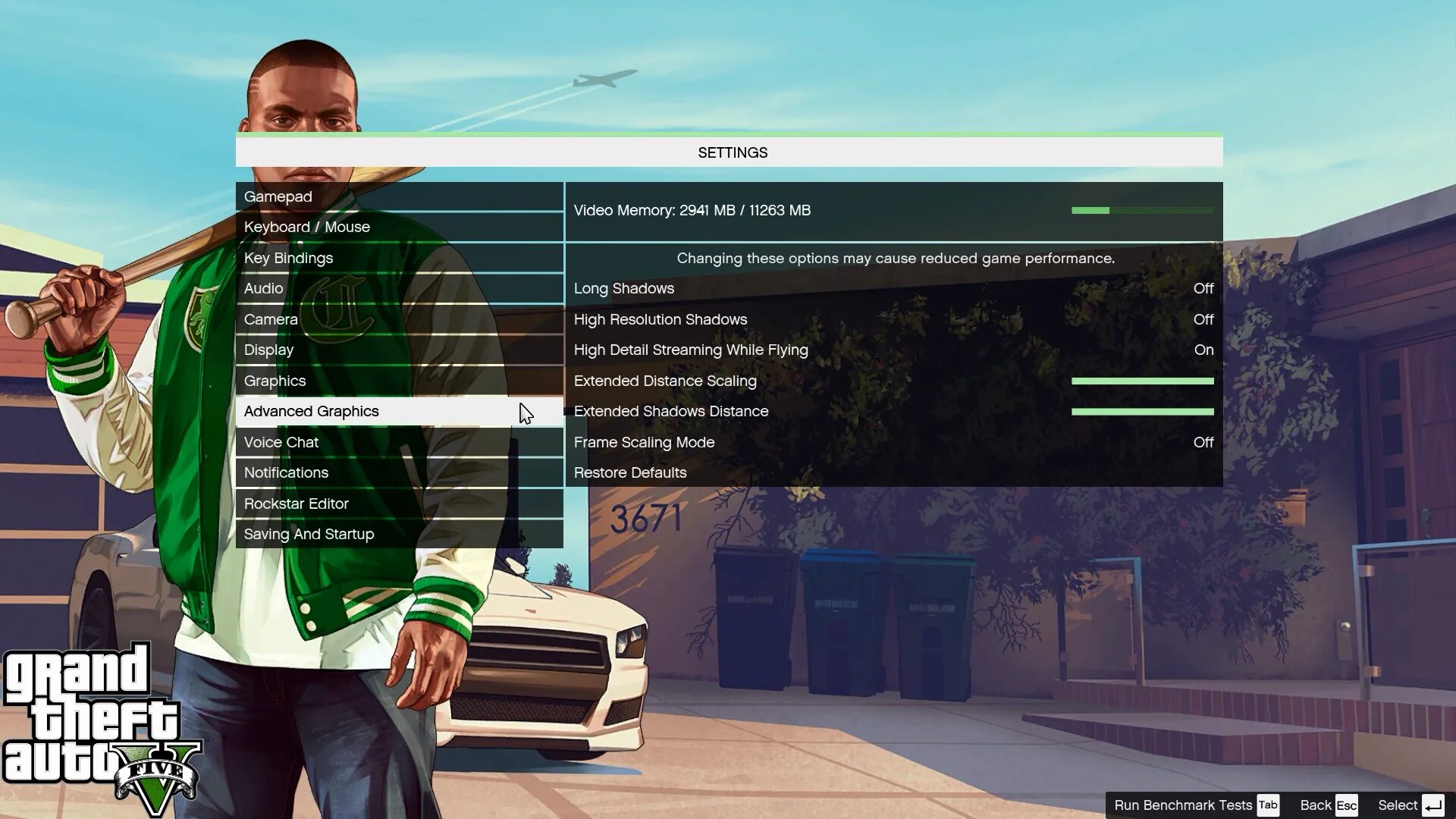Open the Notifications settings section
This screenshot has width=1456, height=819.
click(x=286, y=472)
